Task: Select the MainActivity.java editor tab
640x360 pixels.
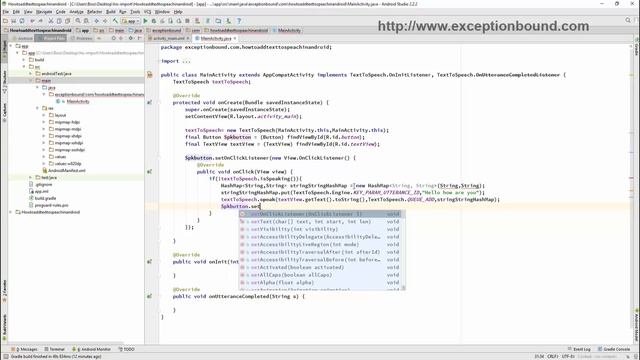Action: click(x=215, y=38)
